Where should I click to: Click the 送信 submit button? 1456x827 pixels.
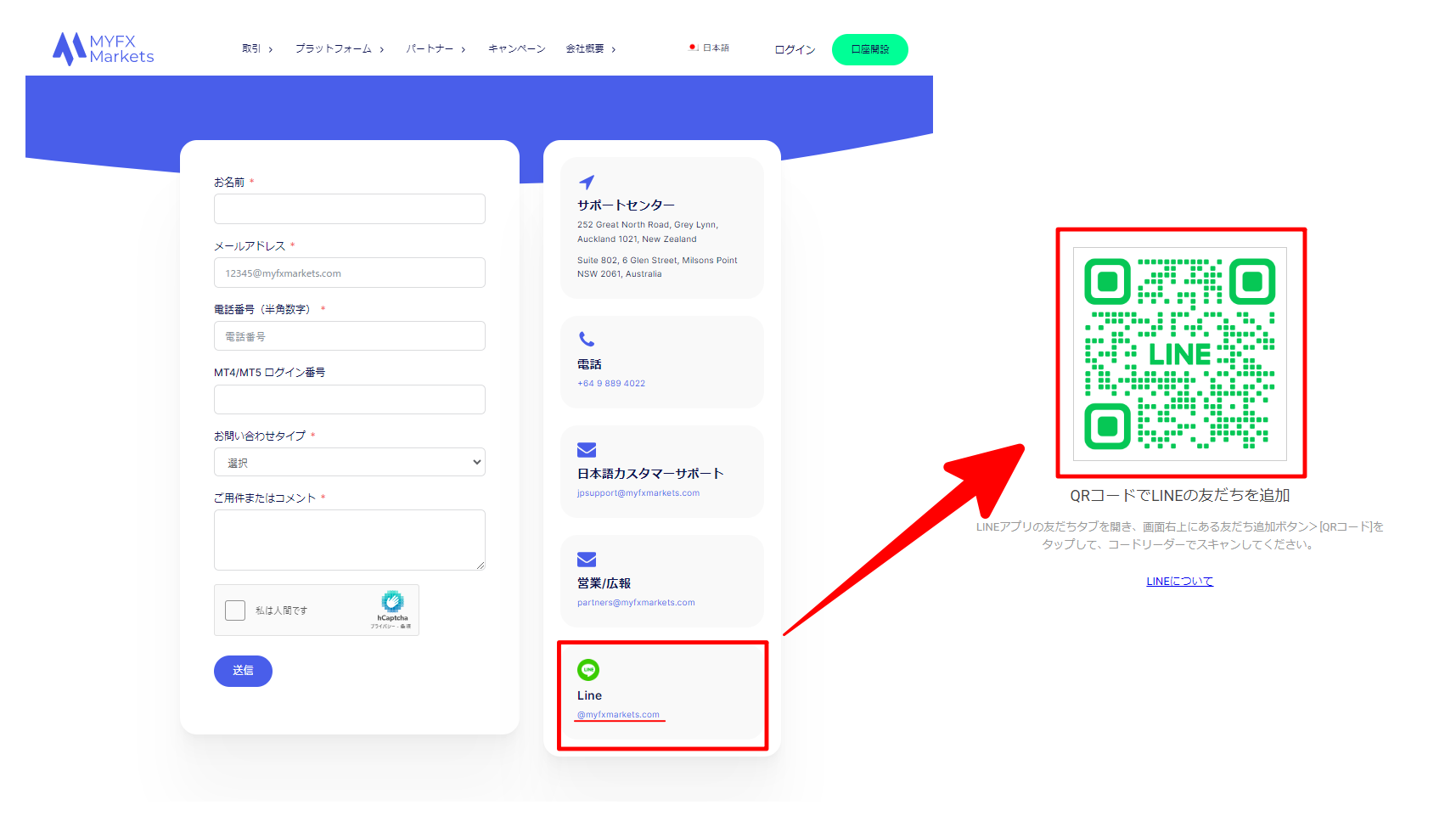243,671
